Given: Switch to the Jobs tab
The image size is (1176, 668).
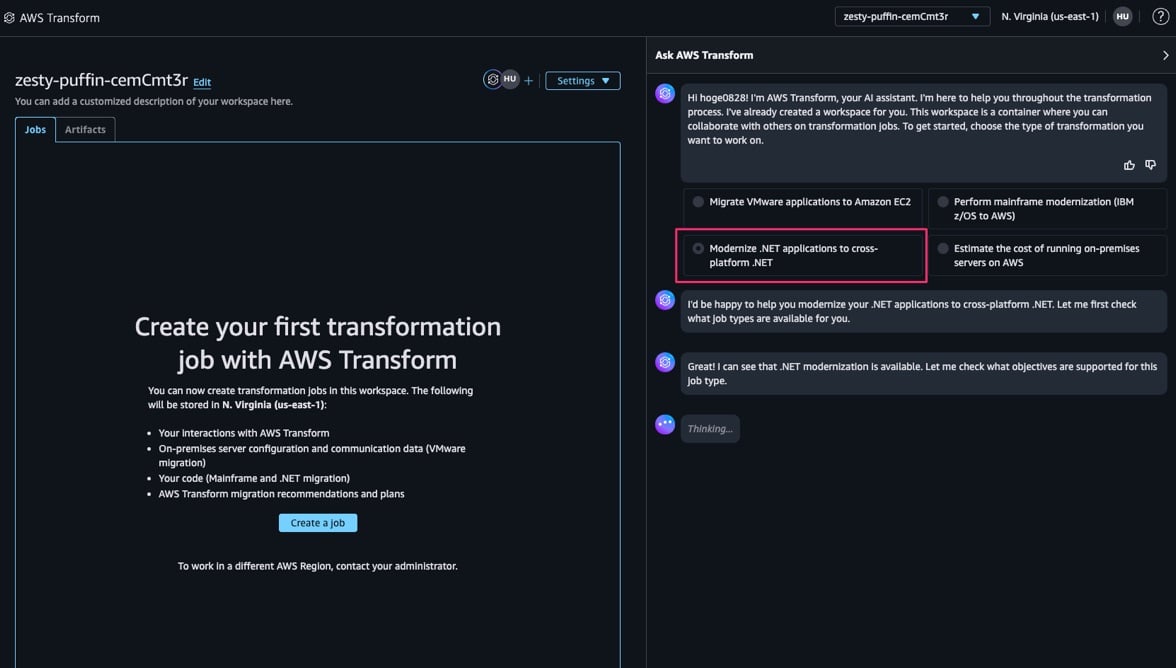Looking at the screenshot, I should pos(35,130).
